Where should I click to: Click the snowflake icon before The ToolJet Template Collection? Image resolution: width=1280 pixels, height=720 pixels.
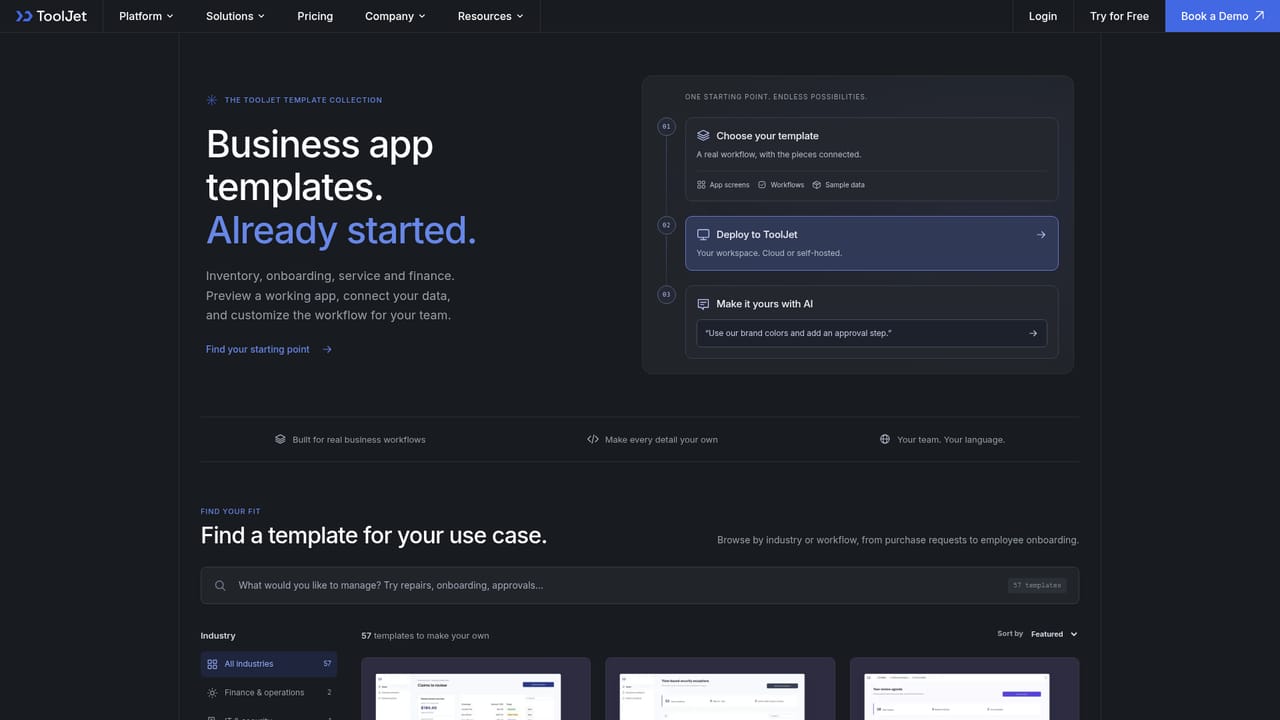(211, 100)
